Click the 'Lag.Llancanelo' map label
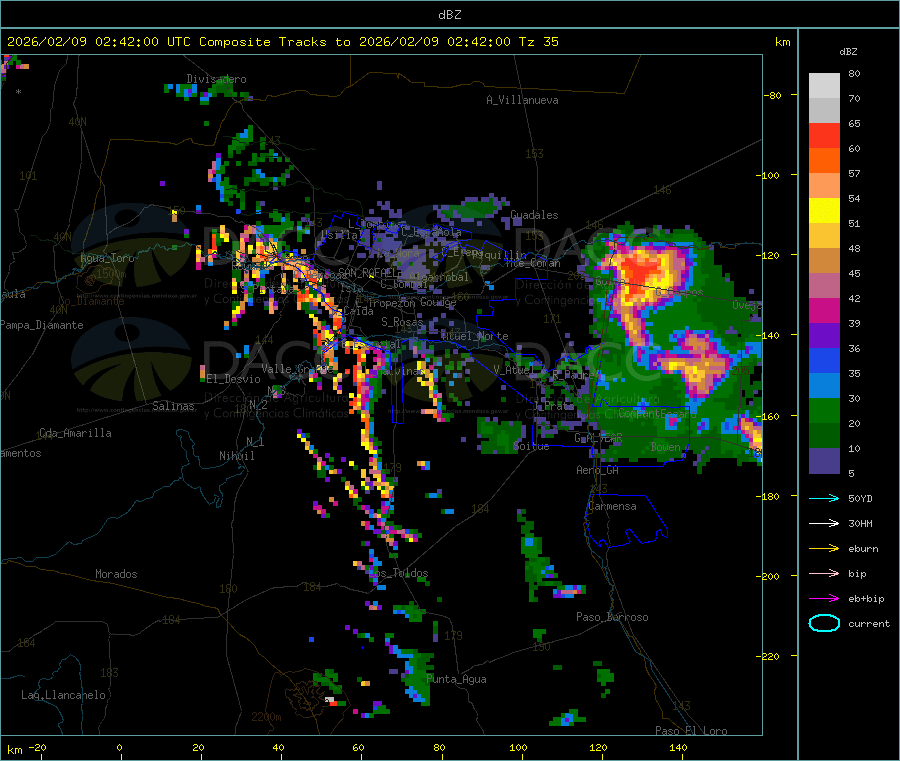This screenshot has height=761, width=900. (x=63, y=696)
